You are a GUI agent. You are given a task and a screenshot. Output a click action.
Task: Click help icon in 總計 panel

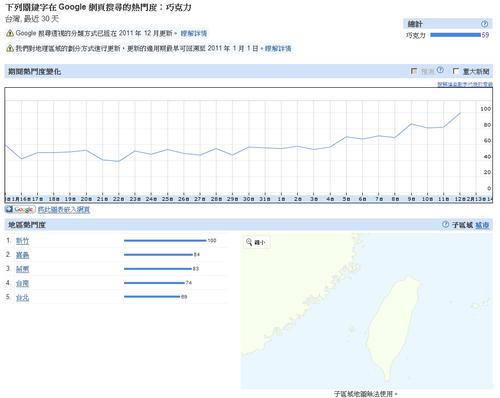coord(484,24)
